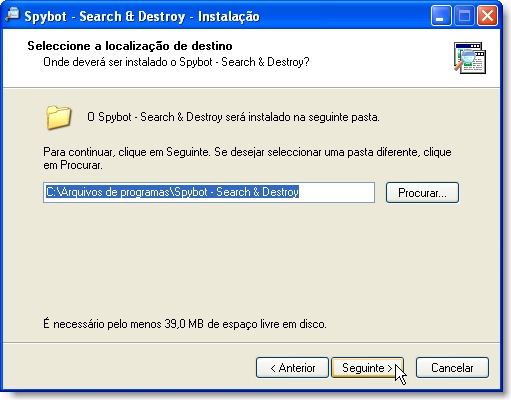Screen dimensions: 511x400
Task: Open folder browser via Procurar button
Action: tap(422, 192)
